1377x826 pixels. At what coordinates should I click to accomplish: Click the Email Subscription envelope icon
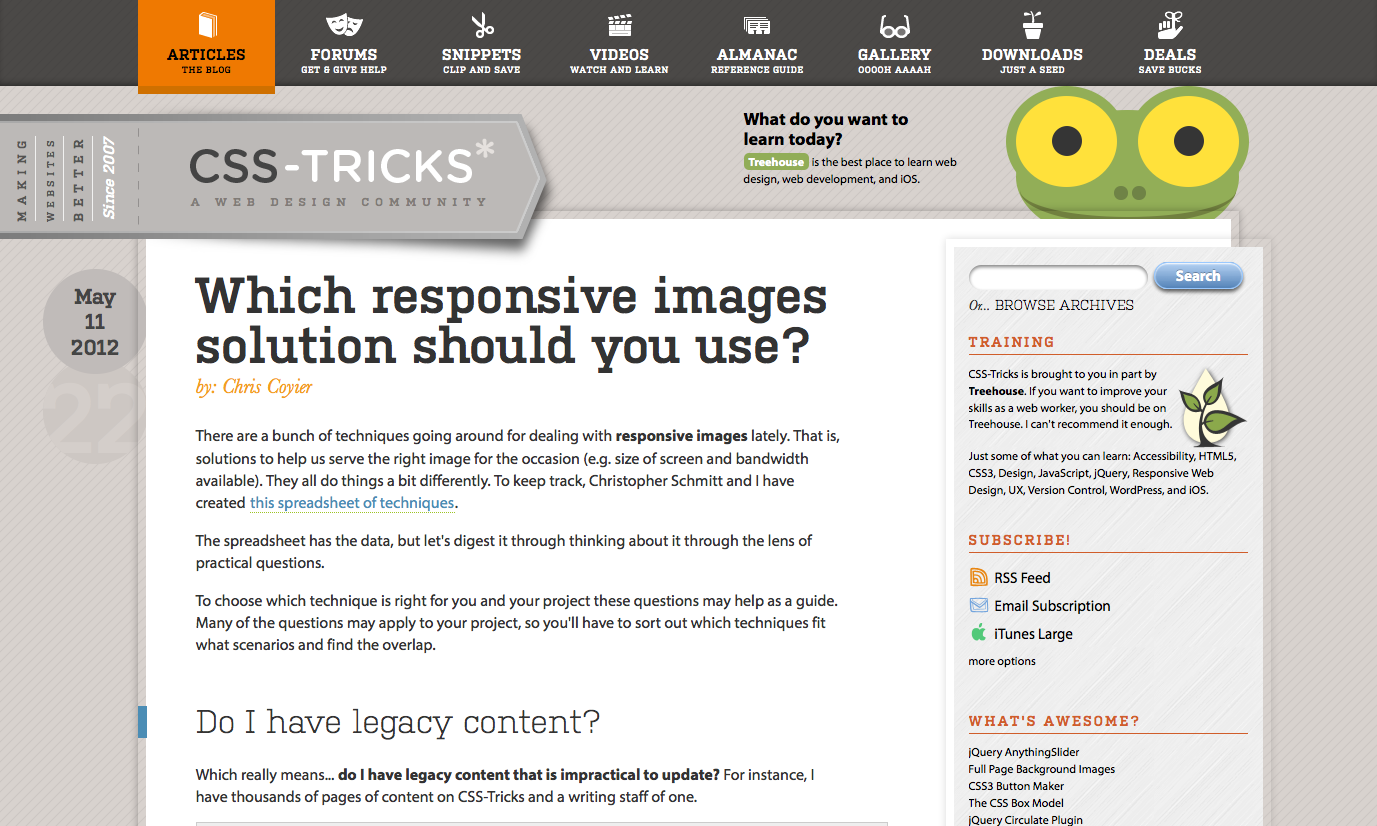click(x=978, y=605)
